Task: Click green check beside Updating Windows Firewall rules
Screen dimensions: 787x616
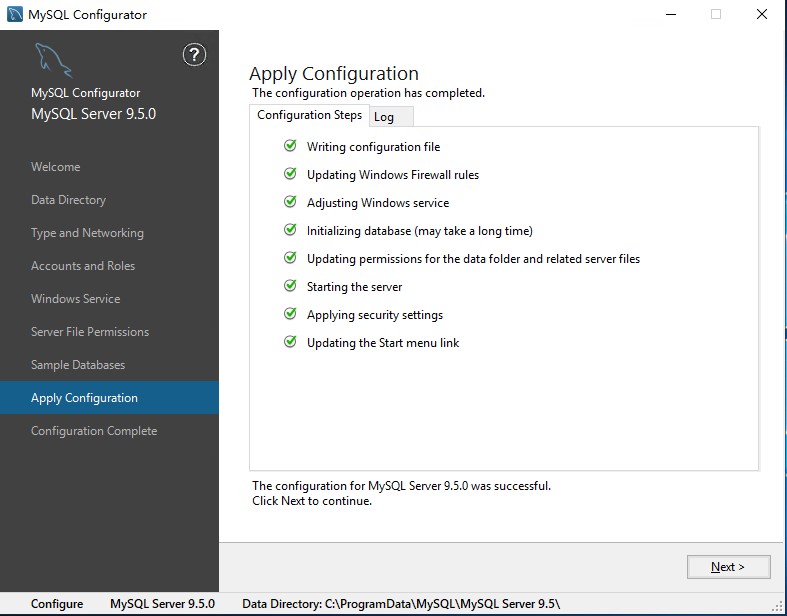Action: [x=290, y=174]
